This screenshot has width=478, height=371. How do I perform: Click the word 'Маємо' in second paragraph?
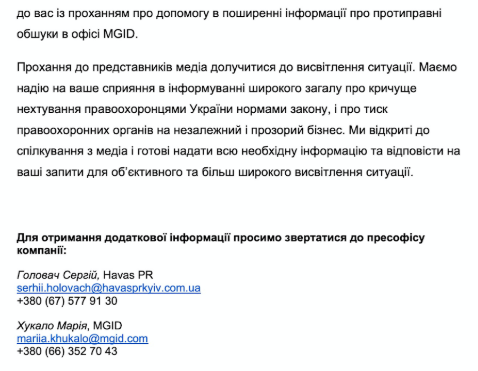(438, 67)
